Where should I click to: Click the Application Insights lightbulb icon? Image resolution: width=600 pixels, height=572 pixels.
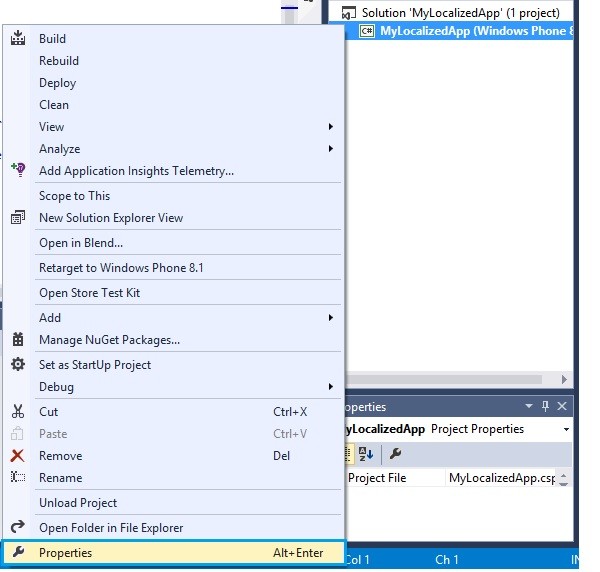coord(18,169)
